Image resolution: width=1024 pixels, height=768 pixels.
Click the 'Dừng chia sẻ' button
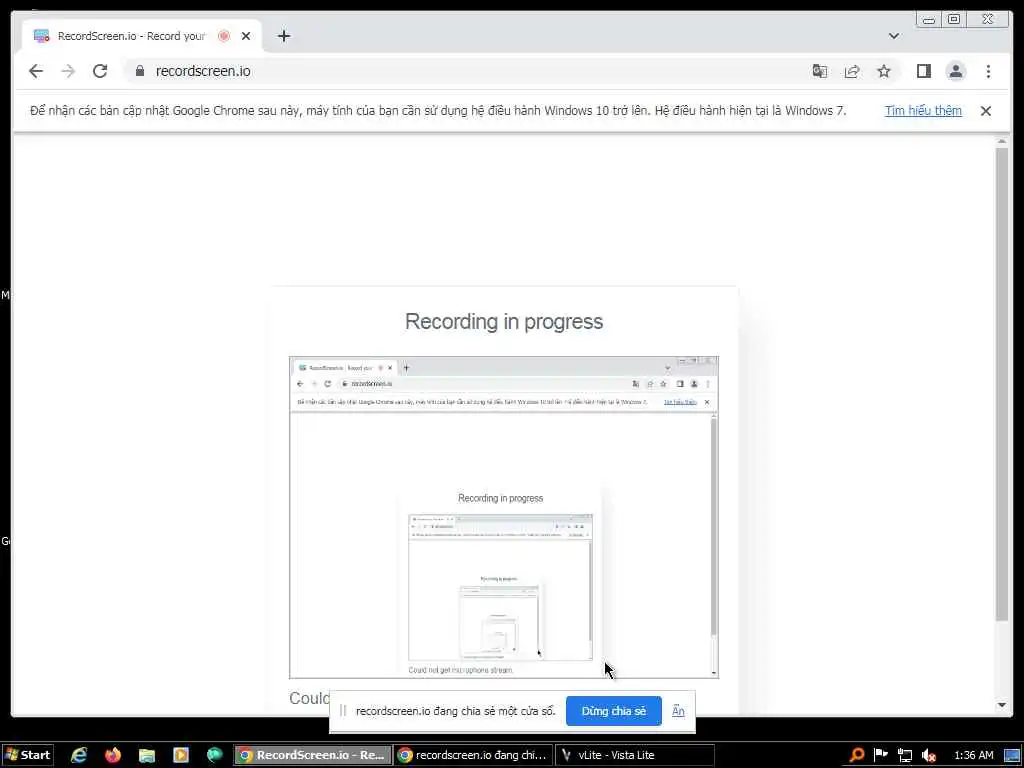coord(614,711)
